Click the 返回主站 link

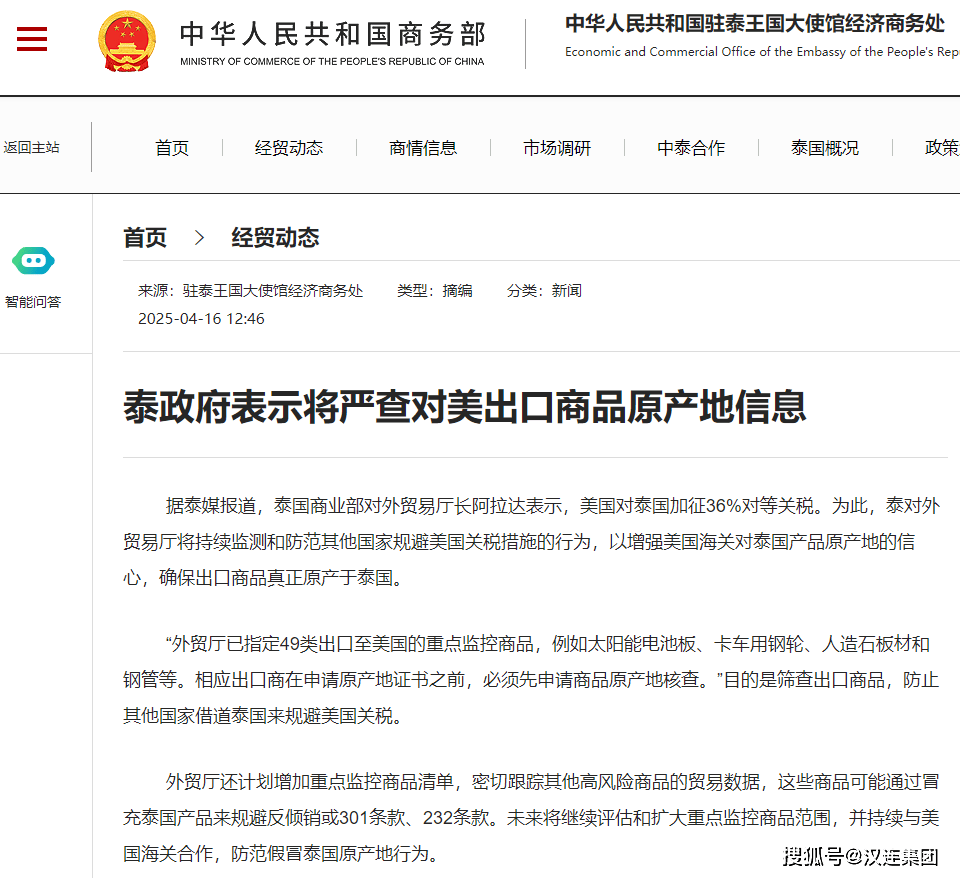point(31,148)
